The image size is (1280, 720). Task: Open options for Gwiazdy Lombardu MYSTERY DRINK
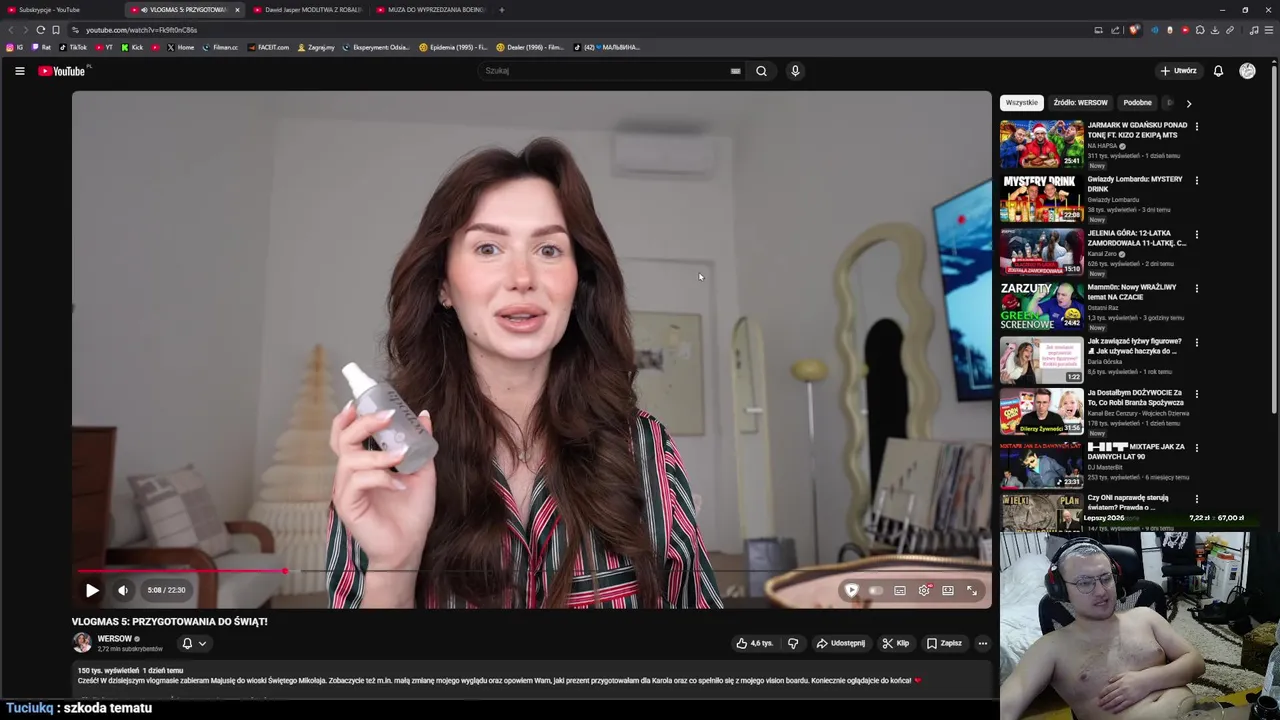1196,181
